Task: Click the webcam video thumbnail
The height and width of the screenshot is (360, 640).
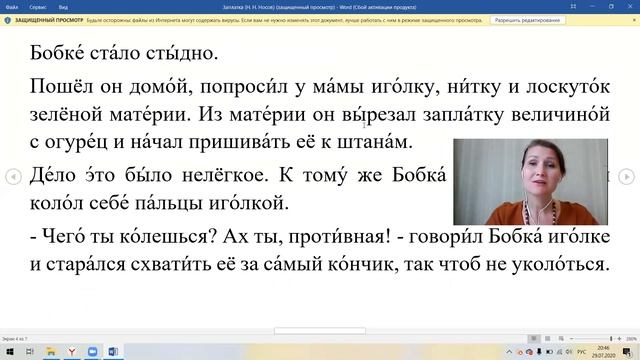Action: [x=530, y=182]
